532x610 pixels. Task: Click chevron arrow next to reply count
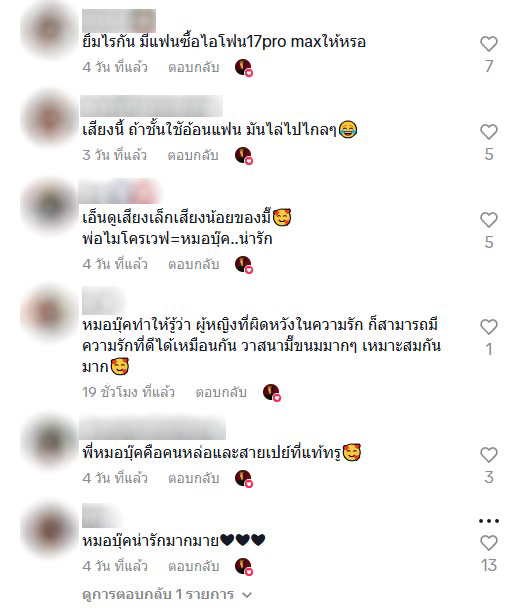[x=247, y=595]
